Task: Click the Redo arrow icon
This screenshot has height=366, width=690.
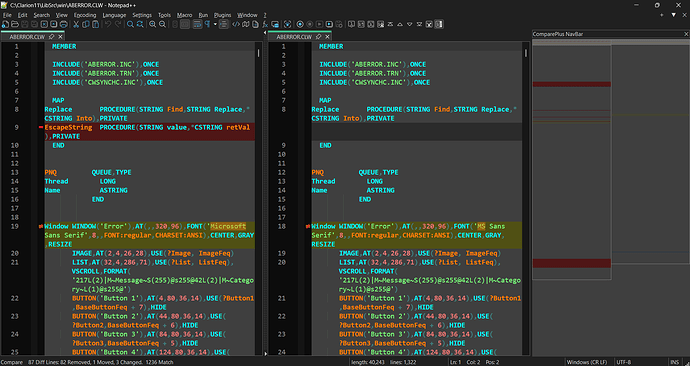Action: click(x=118, y=24)
